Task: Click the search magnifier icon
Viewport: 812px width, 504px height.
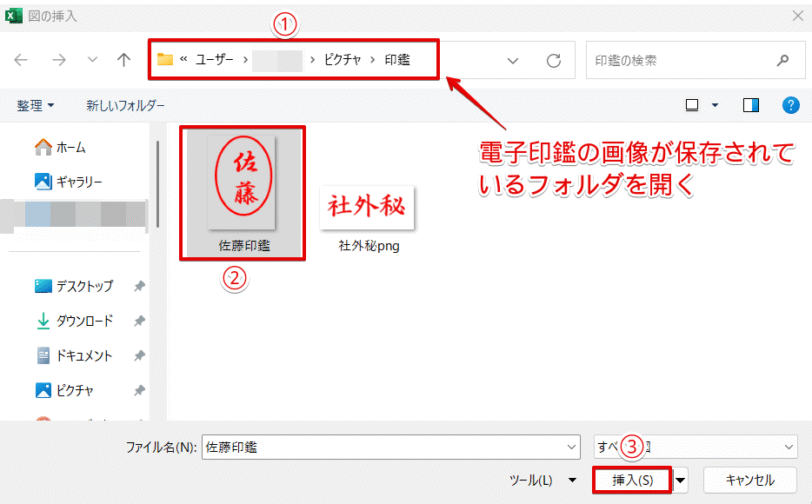Action: tap(783, 61)
